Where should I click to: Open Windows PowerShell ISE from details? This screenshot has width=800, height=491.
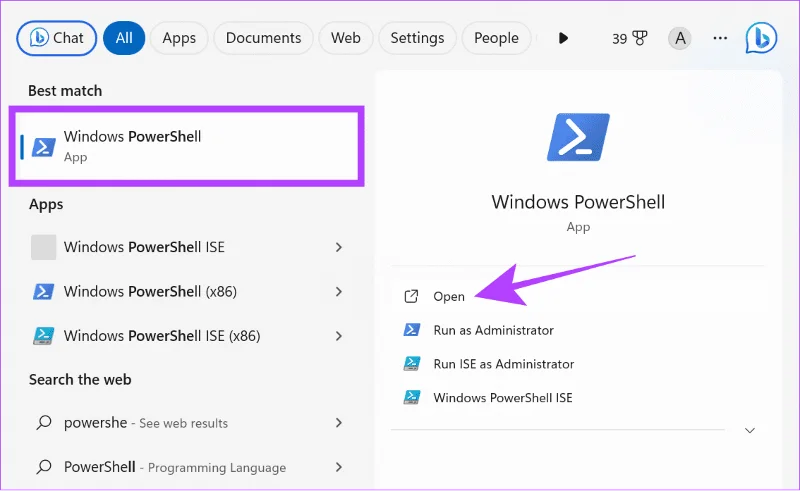coord(578,398)
